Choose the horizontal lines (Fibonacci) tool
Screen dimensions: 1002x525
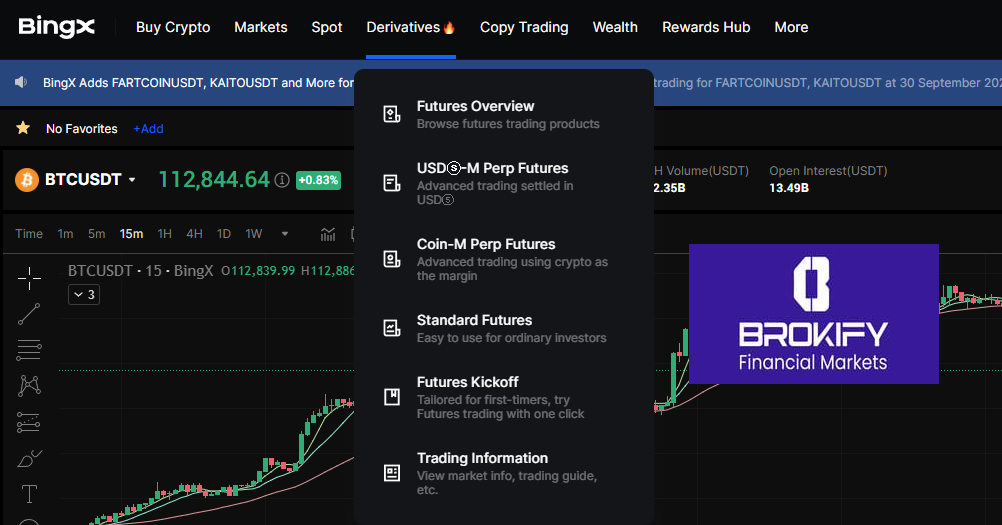29,350
